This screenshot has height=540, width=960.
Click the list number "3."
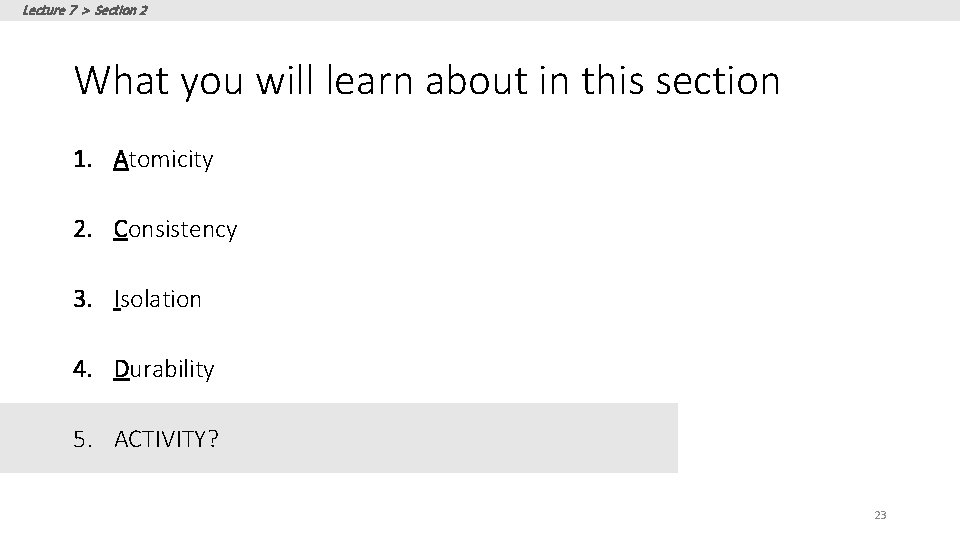(83, 299)
